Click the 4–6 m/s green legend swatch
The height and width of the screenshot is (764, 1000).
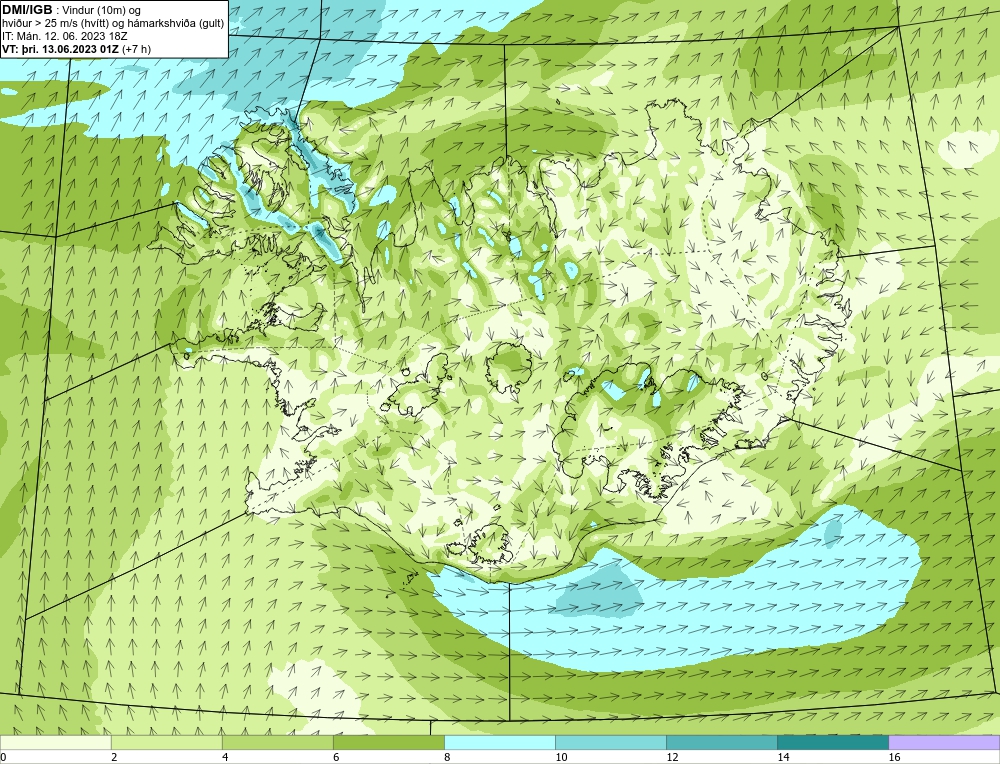(x=278, y=742)
